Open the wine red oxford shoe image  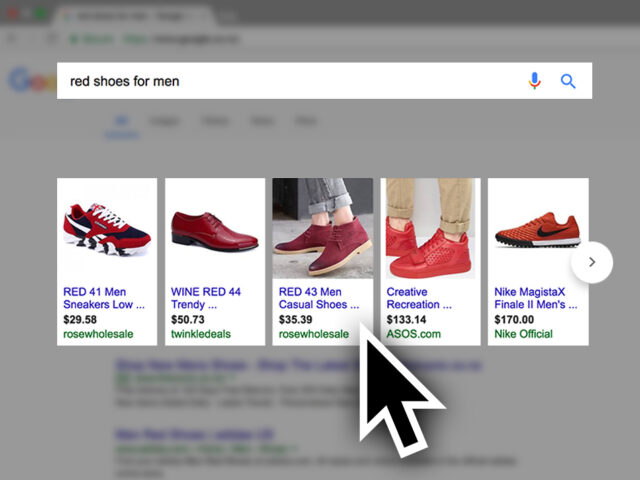(215, 230)
